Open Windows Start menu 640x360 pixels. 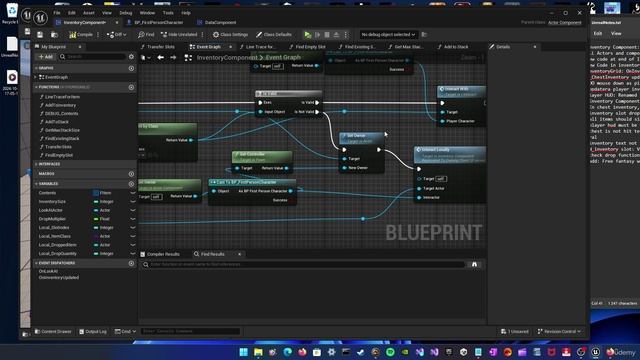pos(243,352)
